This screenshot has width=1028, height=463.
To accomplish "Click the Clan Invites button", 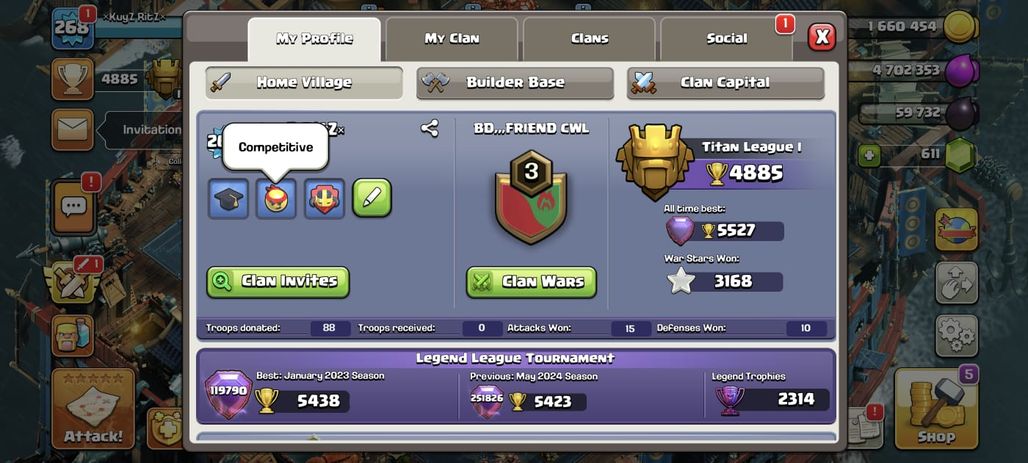I will coord(278,282).
